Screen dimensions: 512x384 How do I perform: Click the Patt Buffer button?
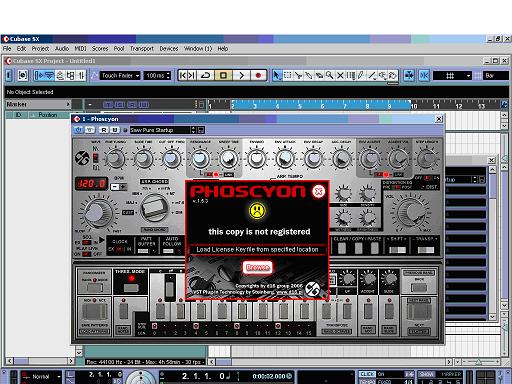pyautogui.click(x=143, y=251)
